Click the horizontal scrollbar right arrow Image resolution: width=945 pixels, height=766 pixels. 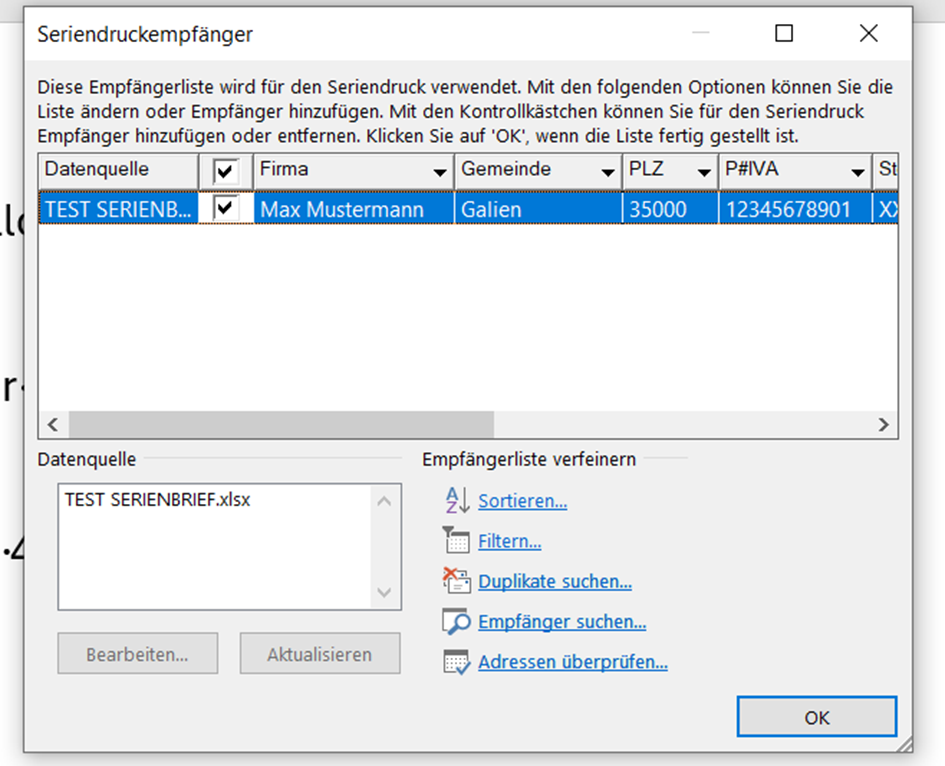point(884,425)
